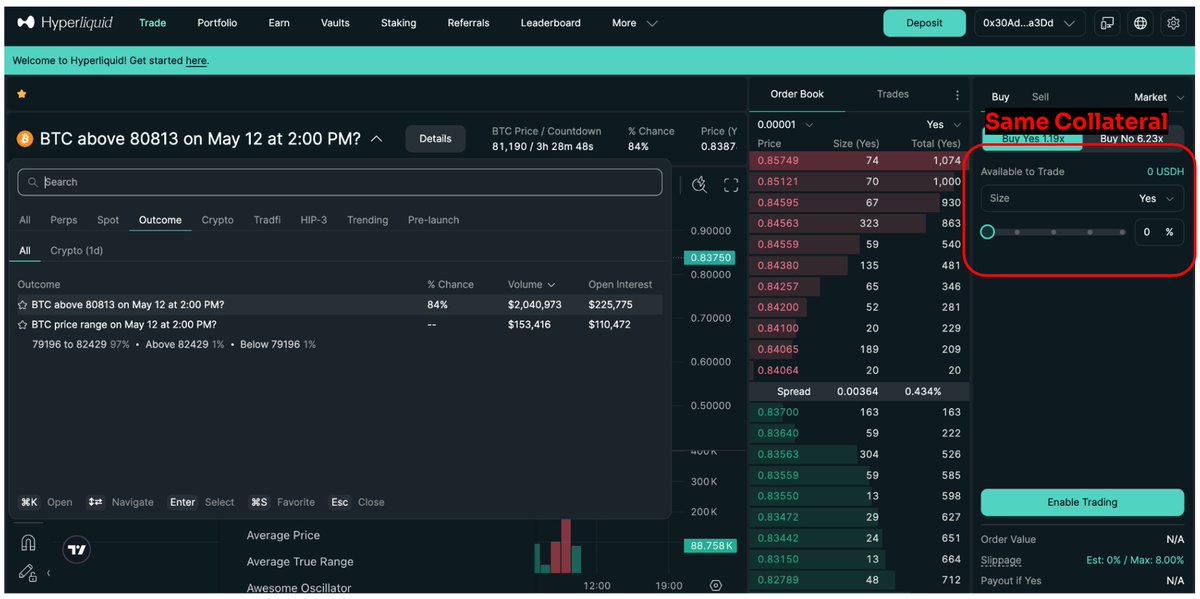Open chart settings gear near the time axis
The image size is (1200, 599).
[x=716, y=585]
